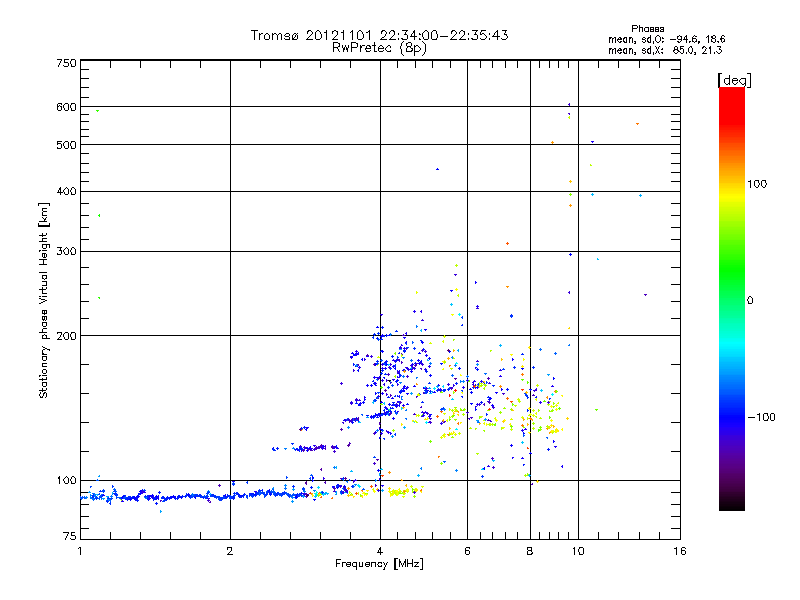Click the x-axis tick label '8'
The image size is (800, 600).
coord(530,551)
